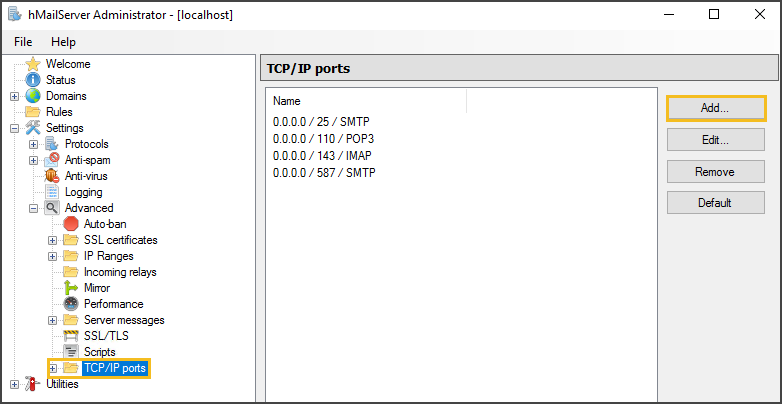Click the Anti-virus bug icon
782x404 pixels.
pos(52,176)
